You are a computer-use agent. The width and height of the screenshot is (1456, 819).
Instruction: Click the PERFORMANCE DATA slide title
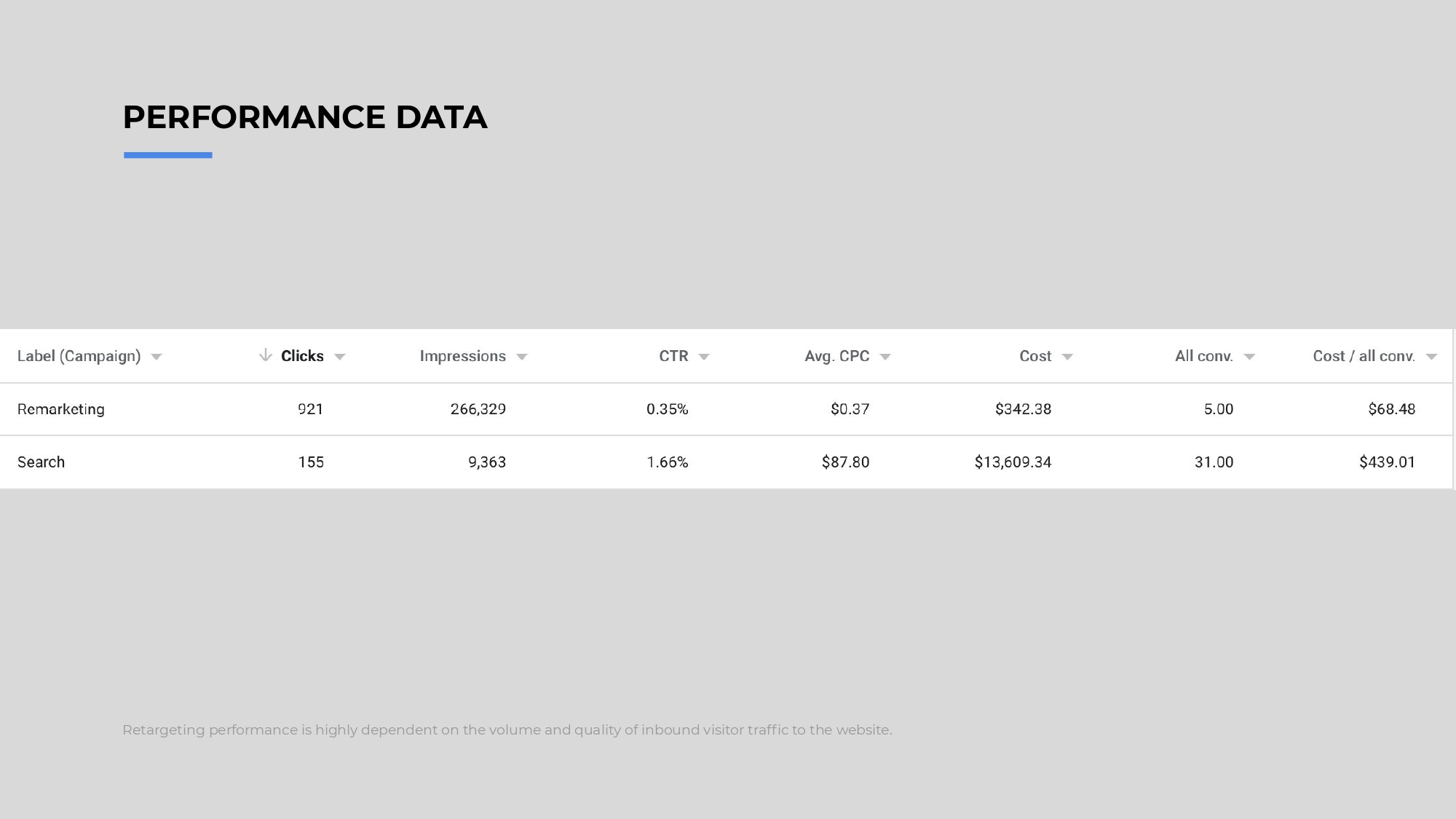[x=305, y=117]
